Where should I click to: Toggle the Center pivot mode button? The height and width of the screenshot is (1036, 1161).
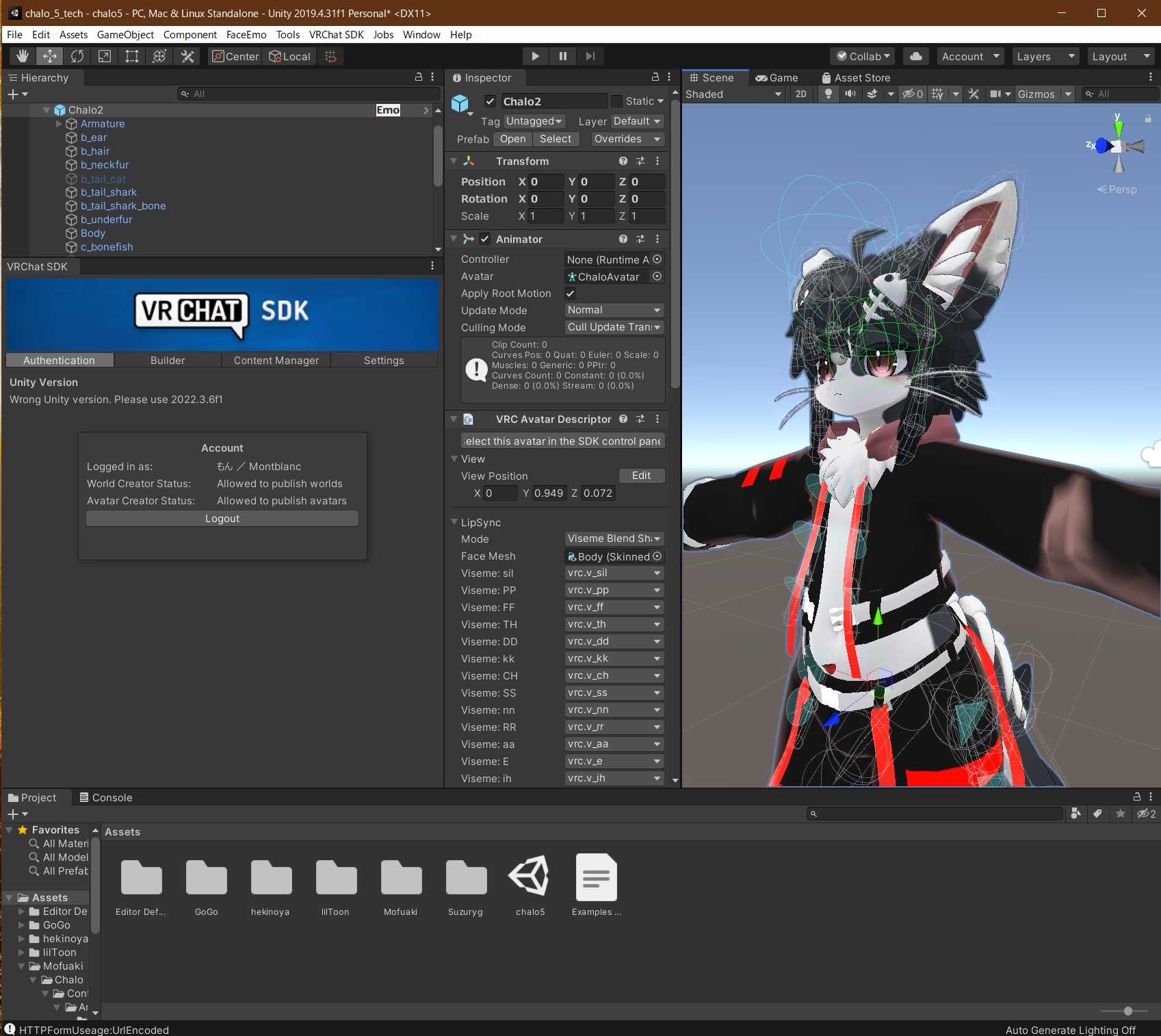click(235, 56)
